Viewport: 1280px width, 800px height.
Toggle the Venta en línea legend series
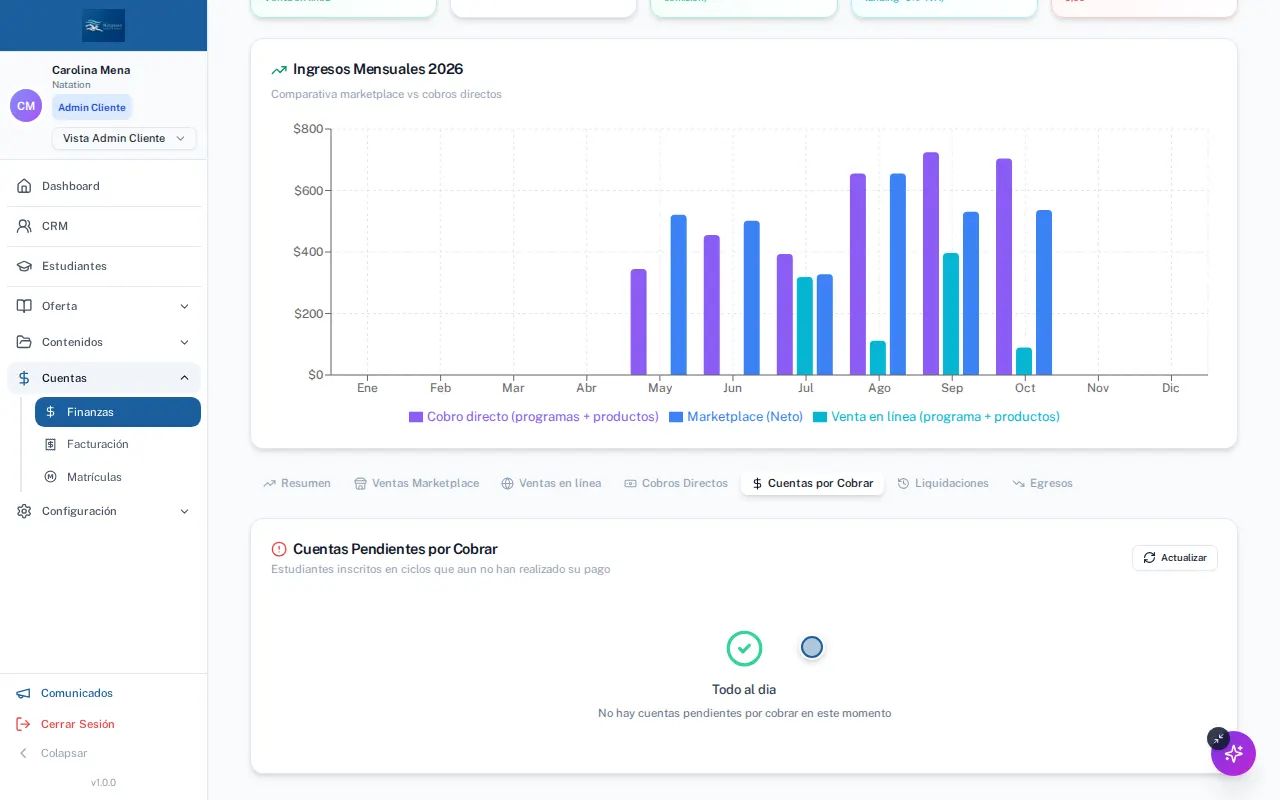(936, 417)
